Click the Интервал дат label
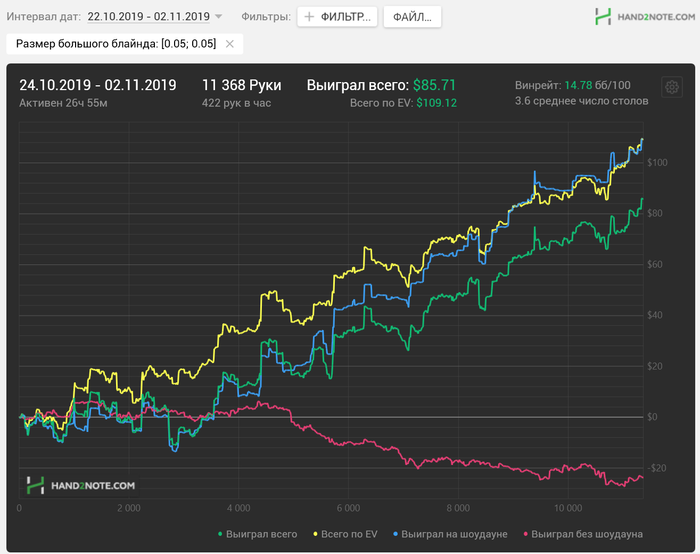The height and width of the screenshot is (554, 700). point(44,17)
